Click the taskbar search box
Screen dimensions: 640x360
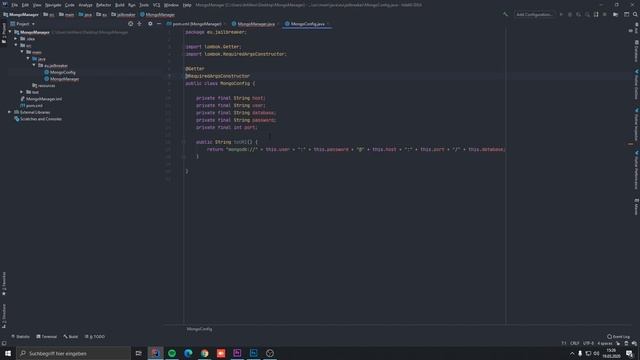(x=73, y=353)
